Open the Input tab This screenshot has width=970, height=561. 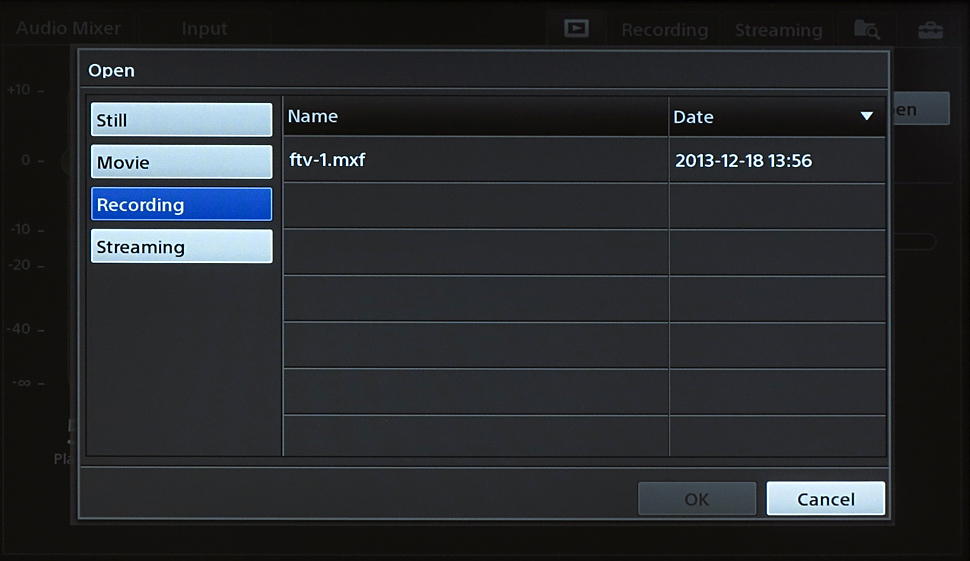click(204, 29)
